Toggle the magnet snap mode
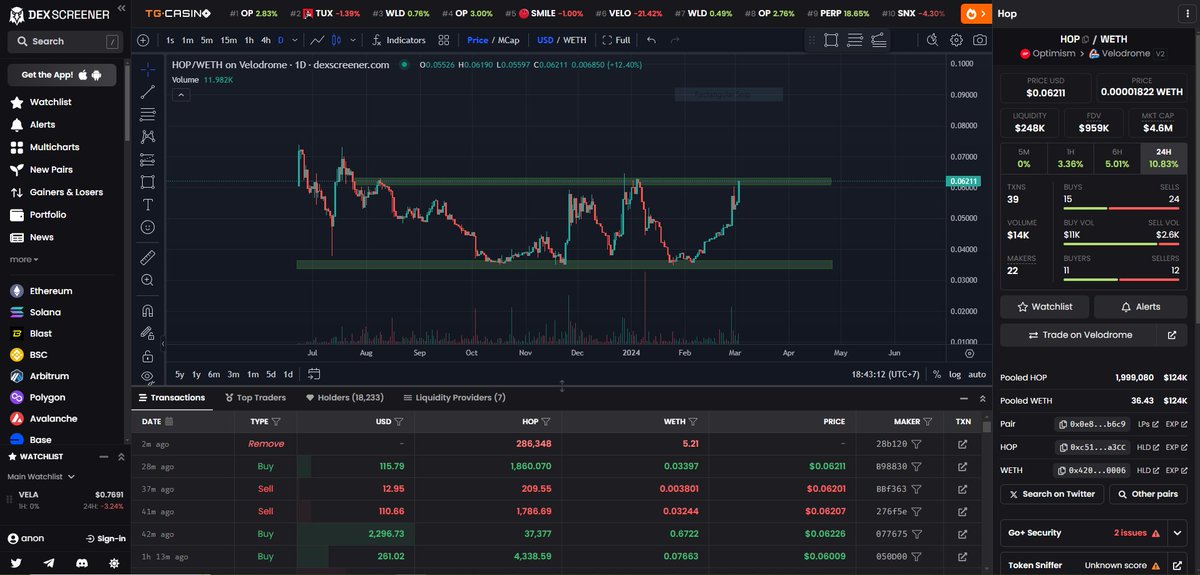 [148, 310]
